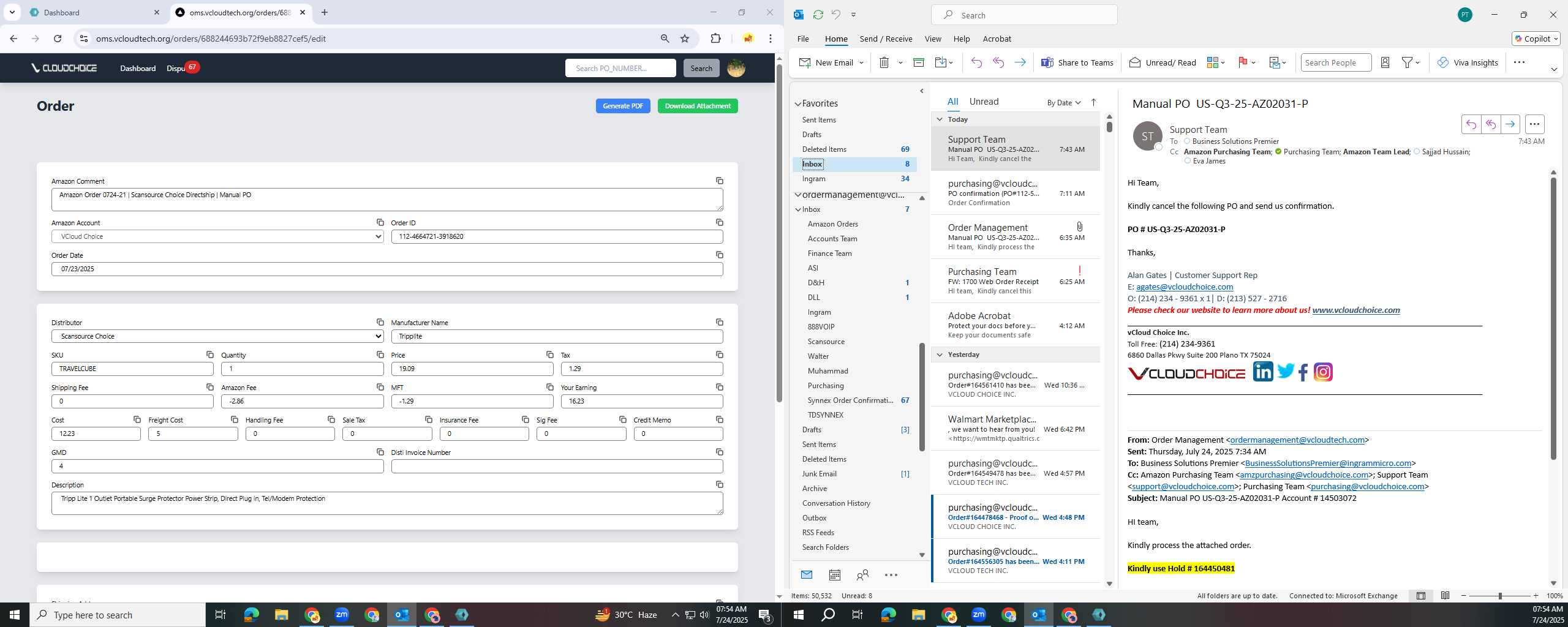
Task: Open the Zoom app from left taskbar
Action: [342, 615]
